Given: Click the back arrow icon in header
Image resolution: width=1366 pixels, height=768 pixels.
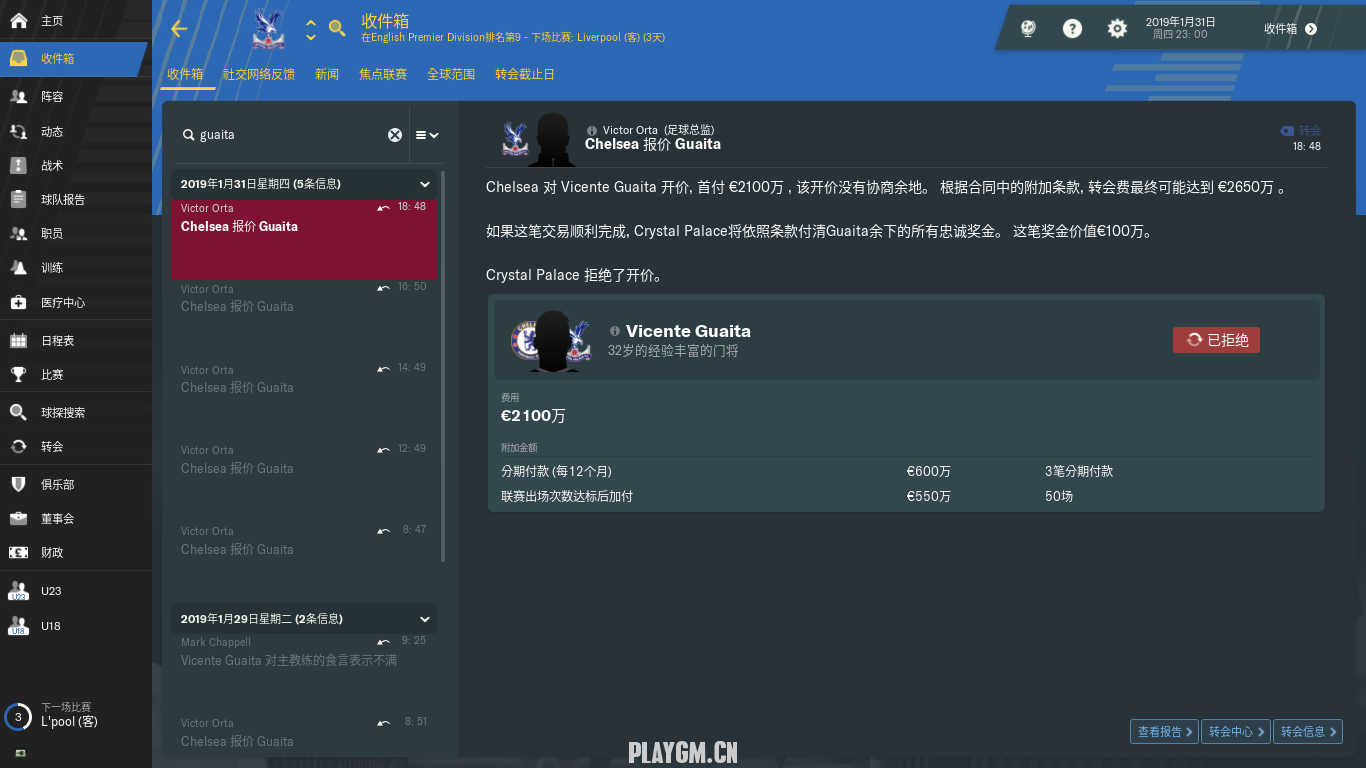Looking at the screenshot, I should [x=179, y=29].
